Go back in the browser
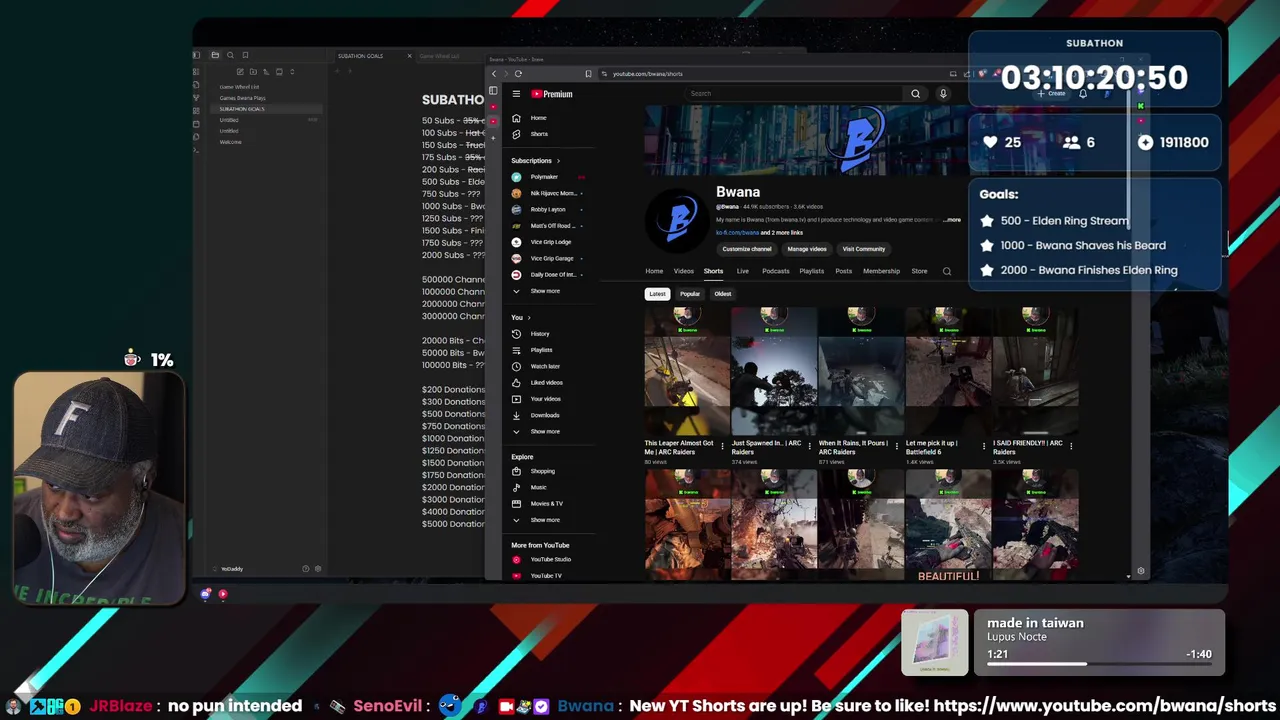1280x720 pixels. click(493, 74)
